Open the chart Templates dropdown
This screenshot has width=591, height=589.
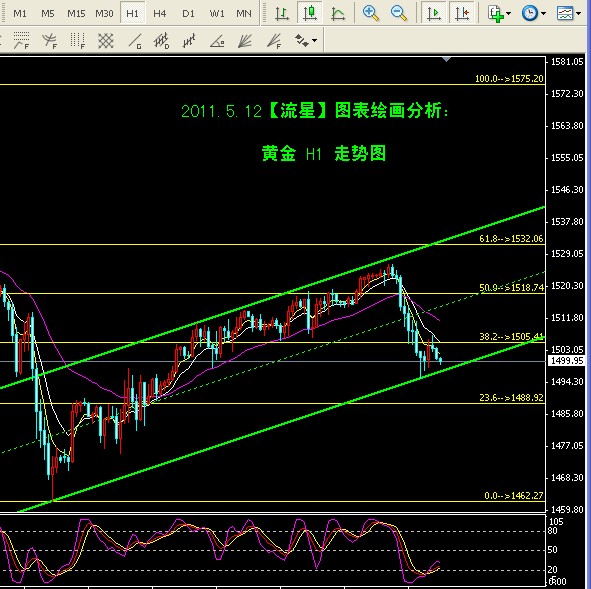pyautogui.click(x=568, y=14)
